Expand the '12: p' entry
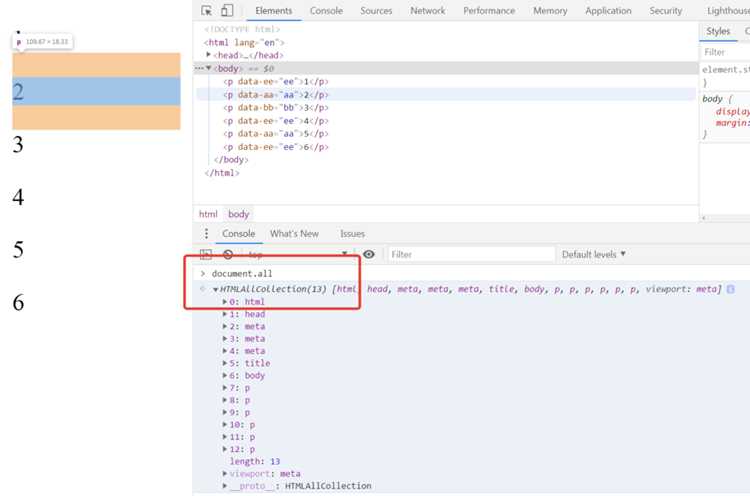The width and height of the screenshot is (750, 496). [x=224, y=449]
